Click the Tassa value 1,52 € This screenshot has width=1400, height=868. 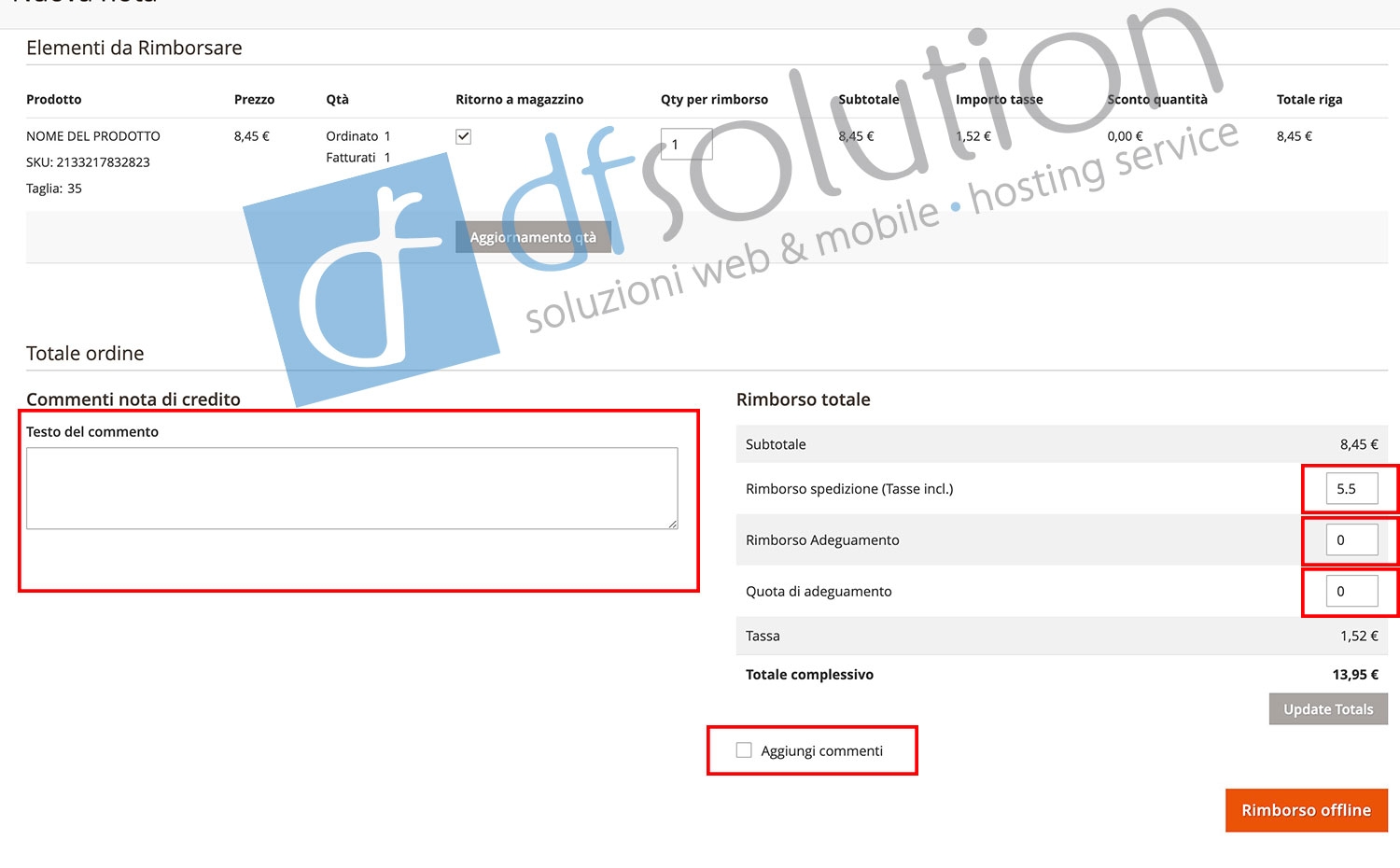click(x=1359, y=636)
